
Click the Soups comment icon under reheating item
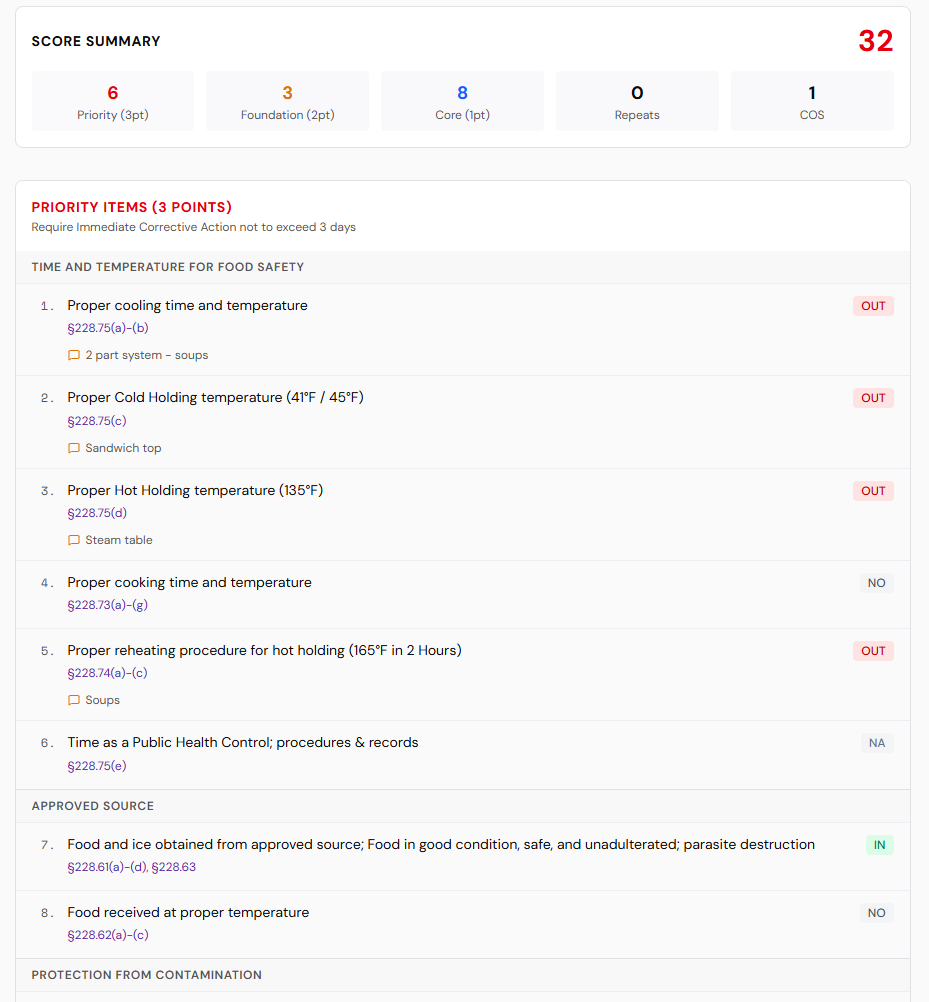(x=73, y=700)
